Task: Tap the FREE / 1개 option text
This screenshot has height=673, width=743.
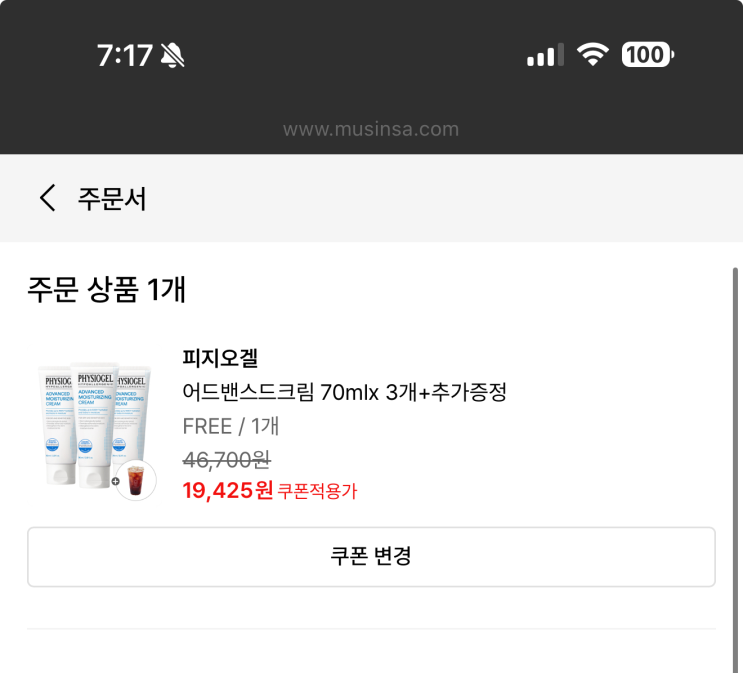Action: (x=230, y=426)
